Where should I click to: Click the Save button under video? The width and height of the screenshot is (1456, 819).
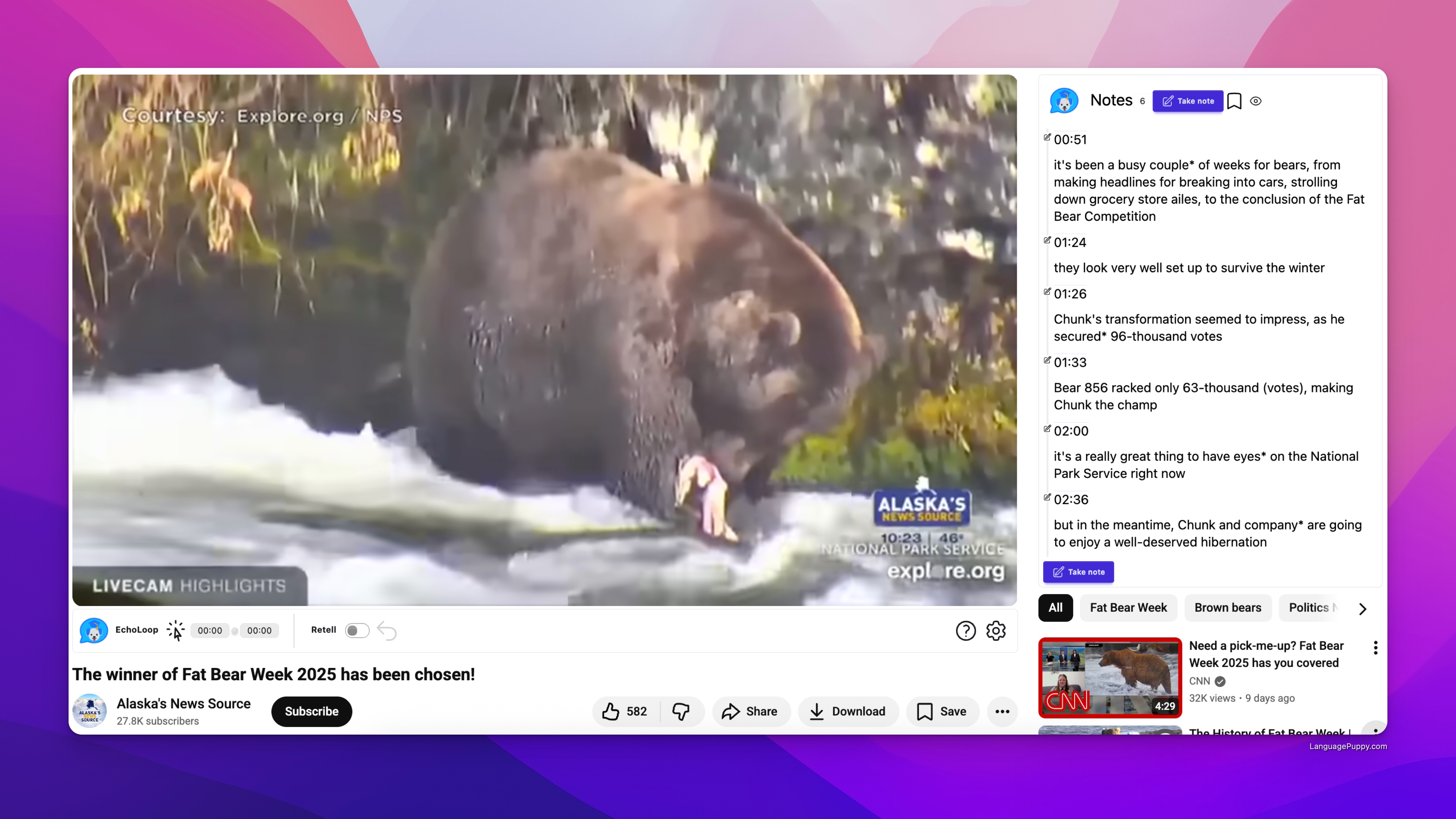click(x=942, y=711)
